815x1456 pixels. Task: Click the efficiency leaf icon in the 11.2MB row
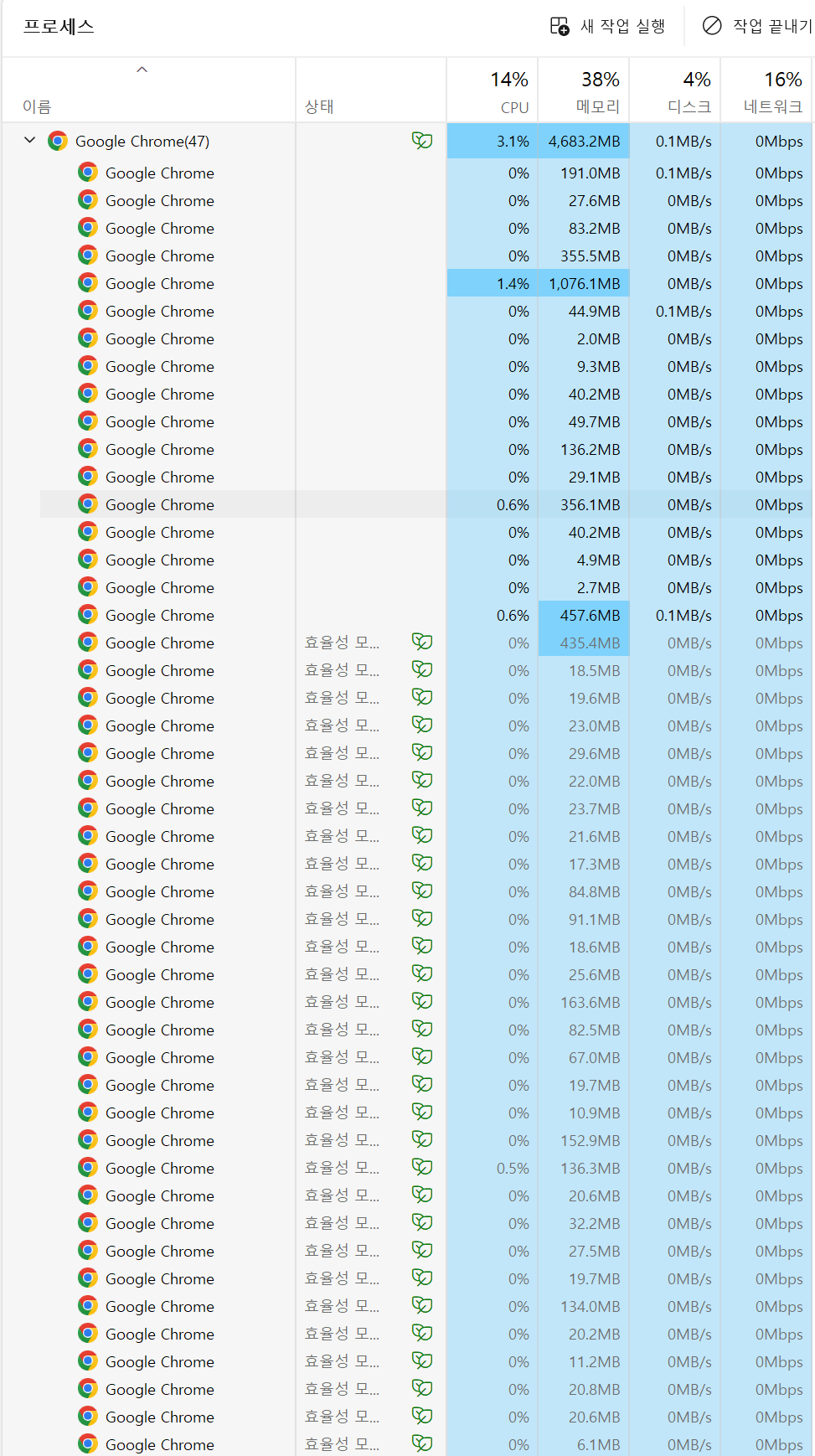[x=422, y=1361]
